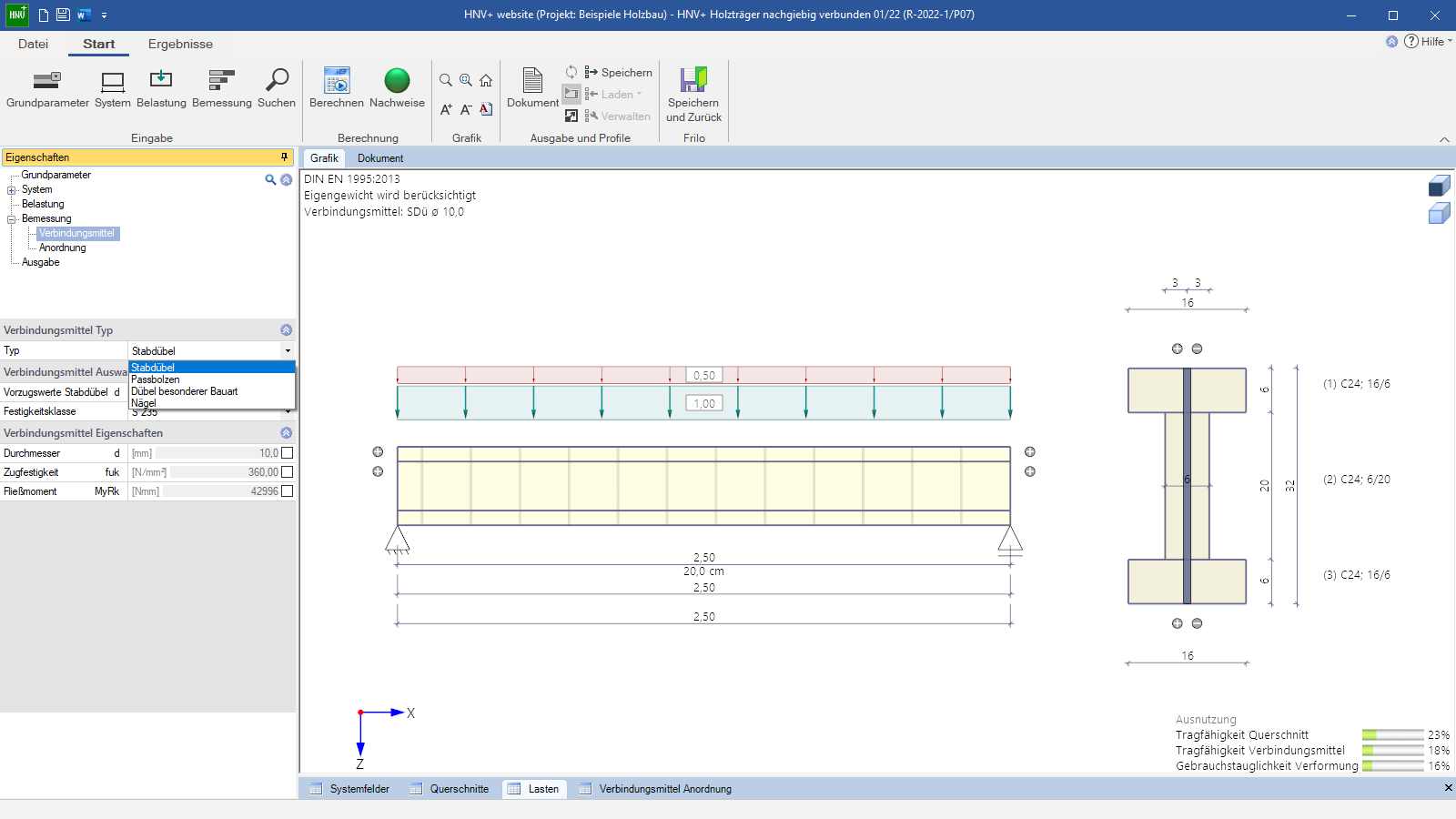Open the Typ Stabdübel dropdown arrow

tap(288, 350)
